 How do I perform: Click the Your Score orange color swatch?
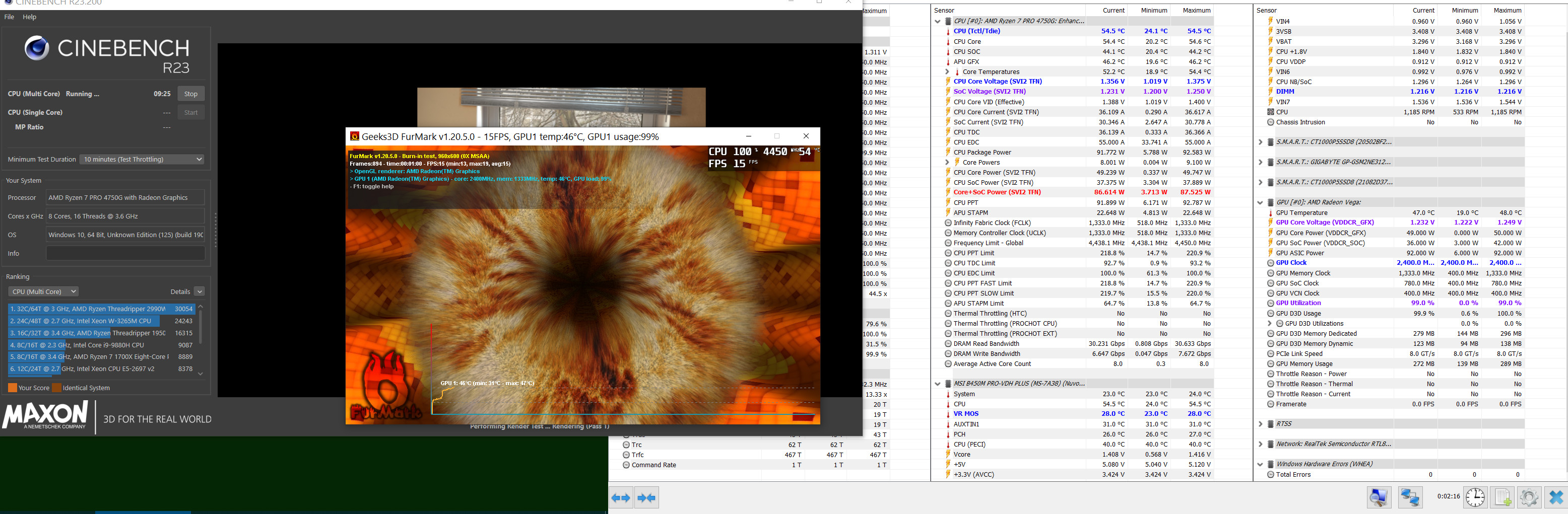(12, 388)
